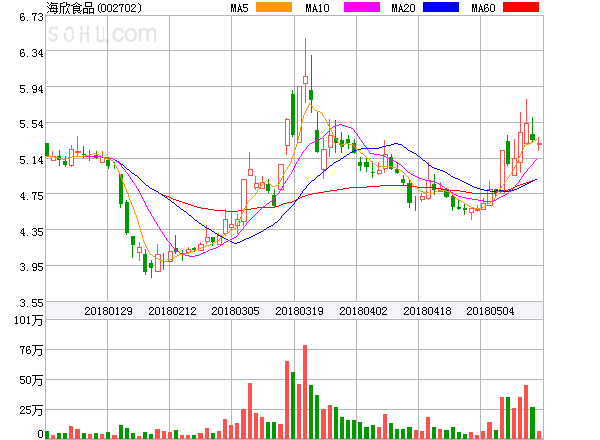Click the 50万 volume axis label

(31, 380)
